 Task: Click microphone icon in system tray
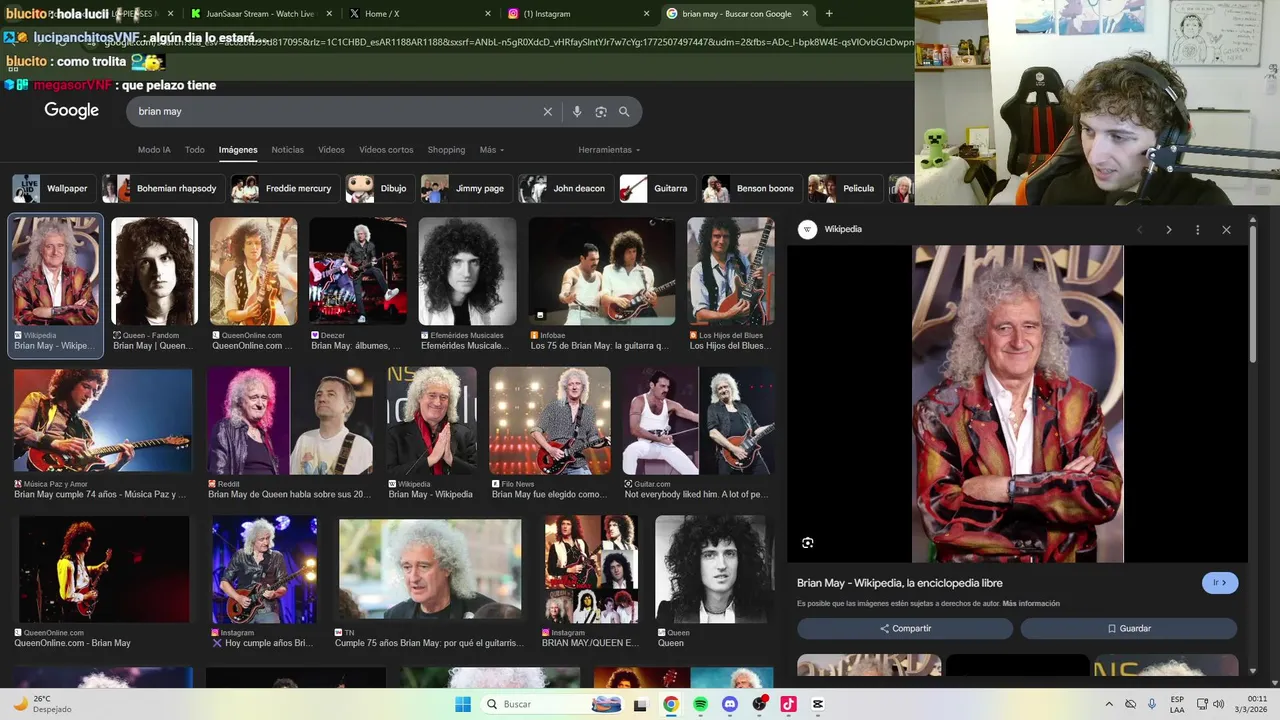(1152, 704)
